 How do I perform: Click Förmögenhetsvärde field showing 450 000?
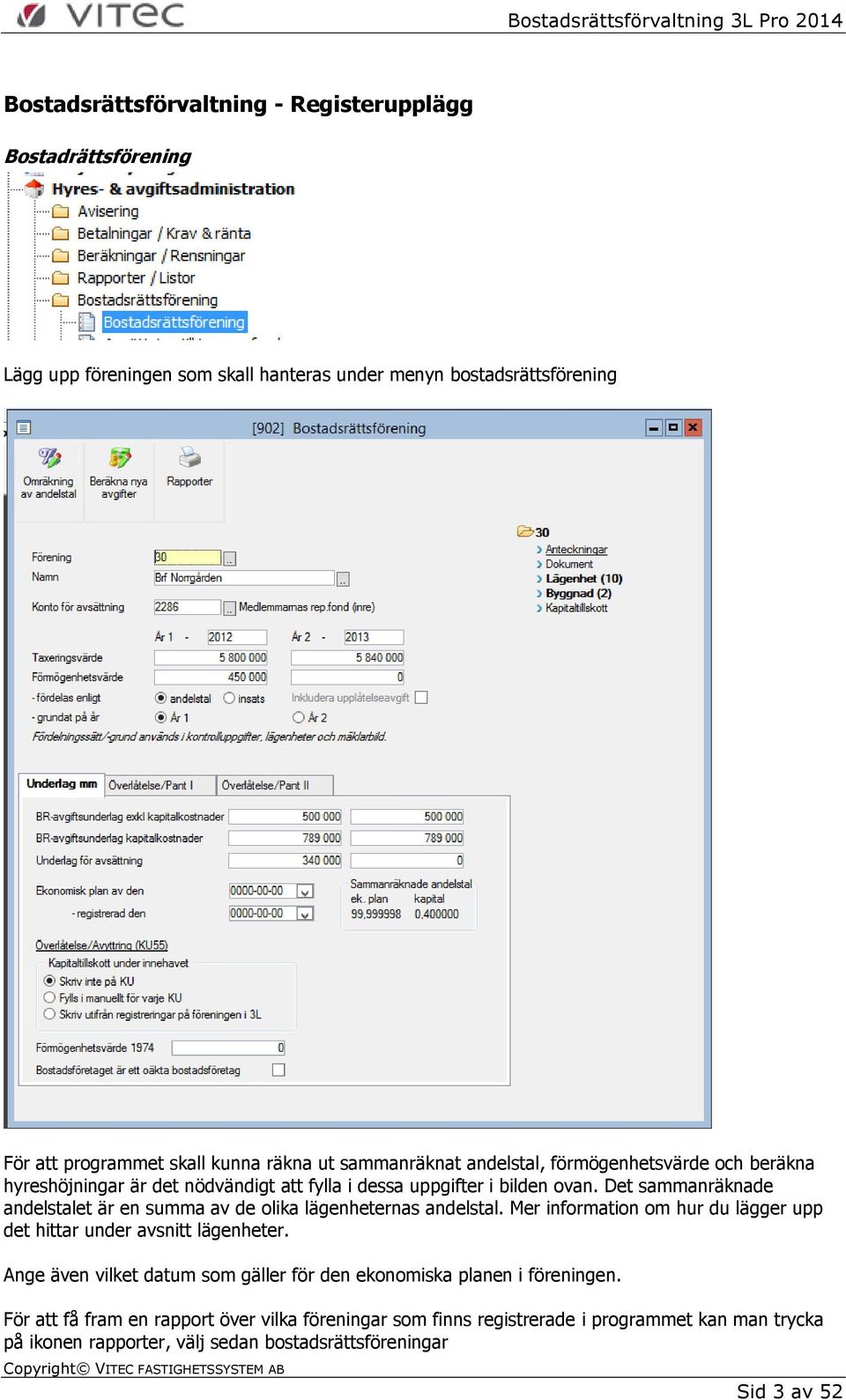(x=211, y=678)
